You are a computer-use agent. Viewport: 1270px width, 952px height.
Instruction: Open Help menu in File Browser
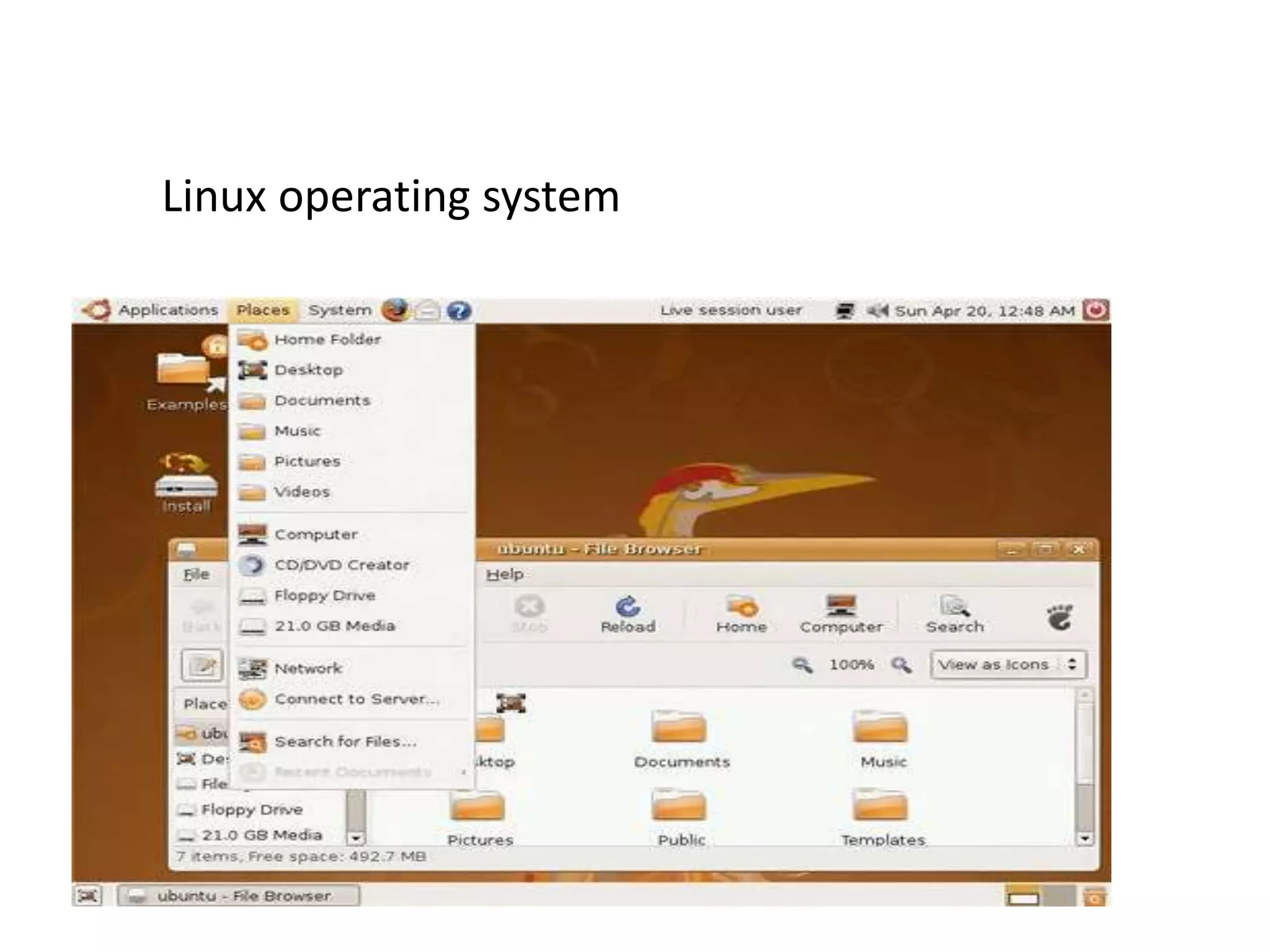pos(504,574)
